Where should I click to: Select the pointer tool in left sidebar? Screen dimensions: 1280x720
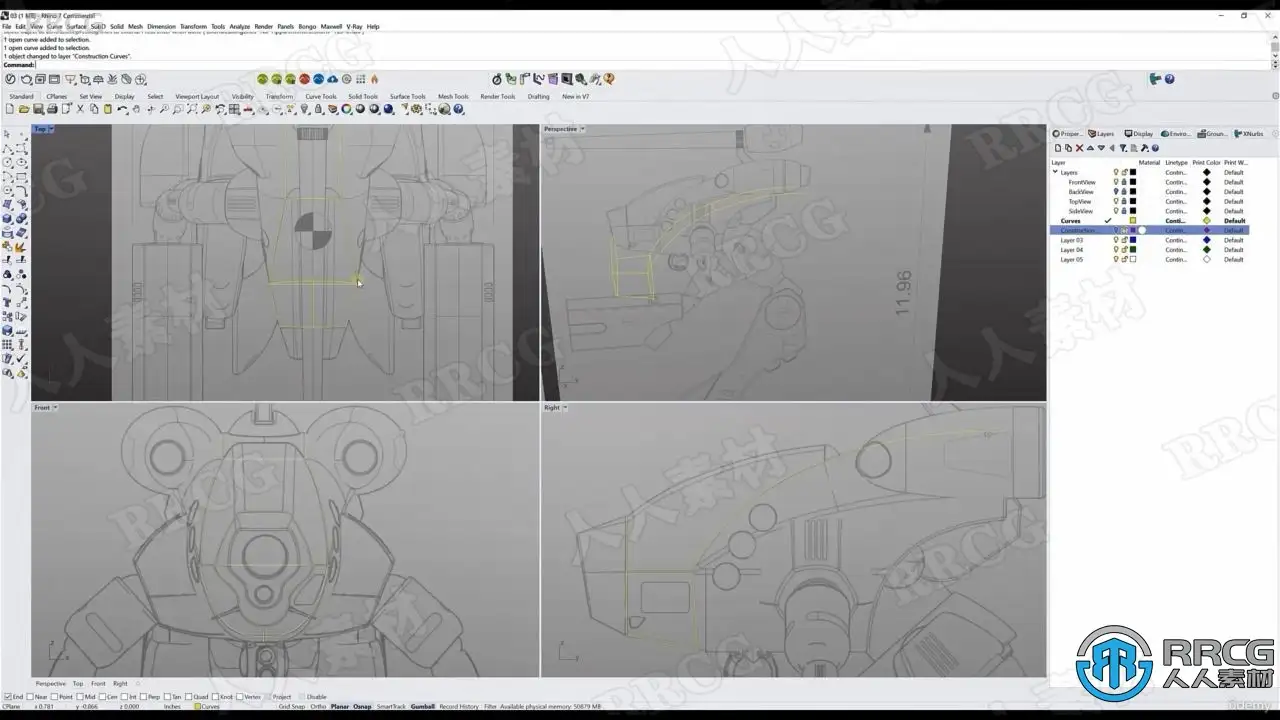pos(7,134)
